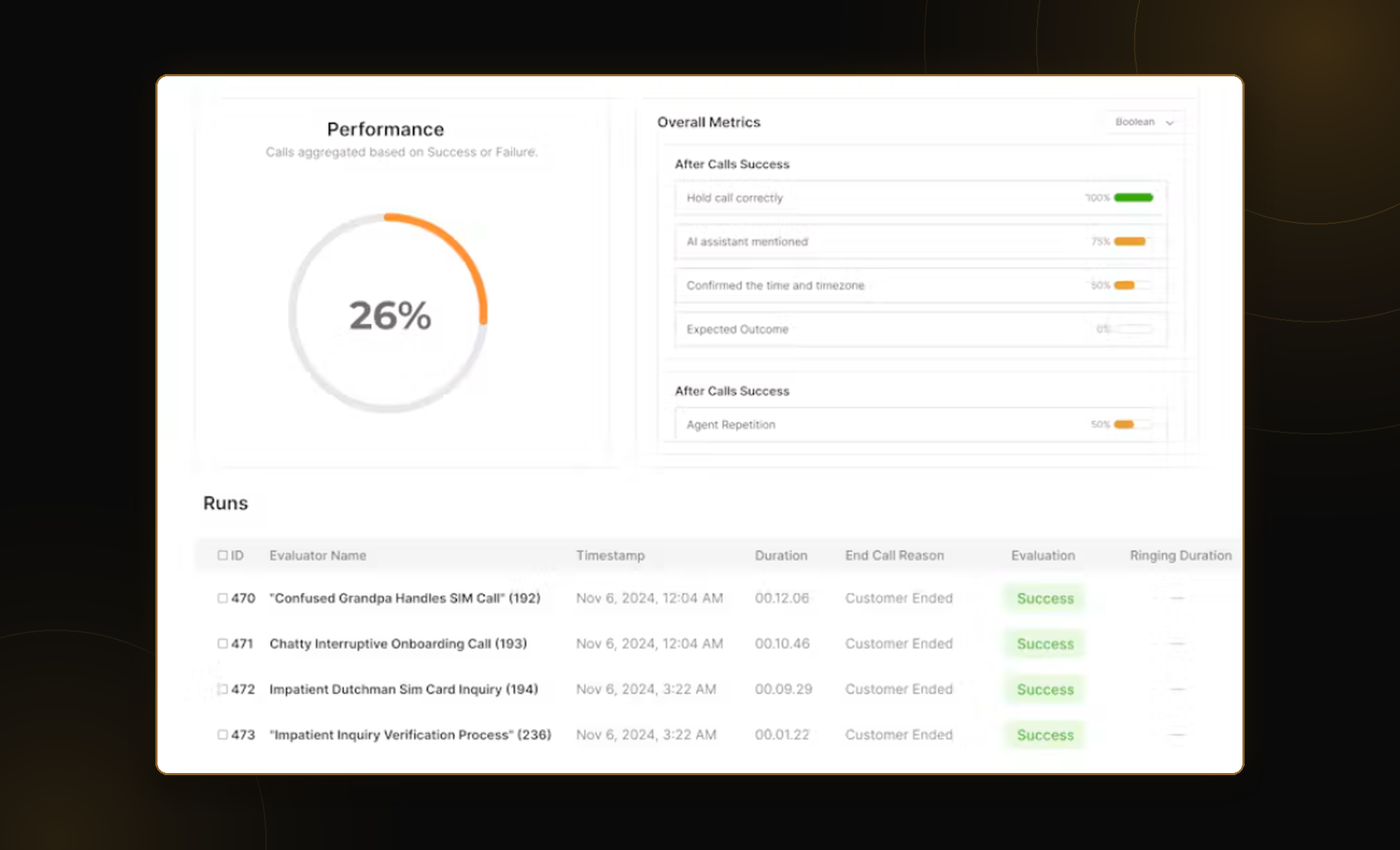Check the box for run 473

(x=223, y=735)
